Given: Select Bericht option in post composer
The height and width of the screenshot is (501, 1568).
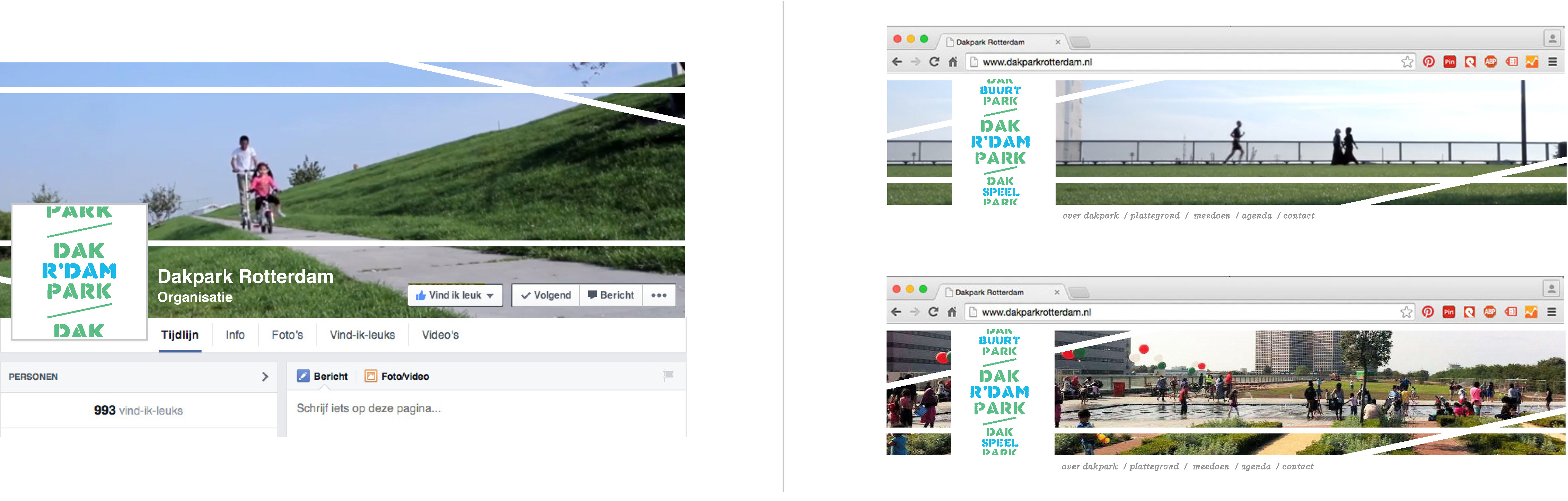Looking at the screenshot, I should pyautogui.click(x=322, y=376).
